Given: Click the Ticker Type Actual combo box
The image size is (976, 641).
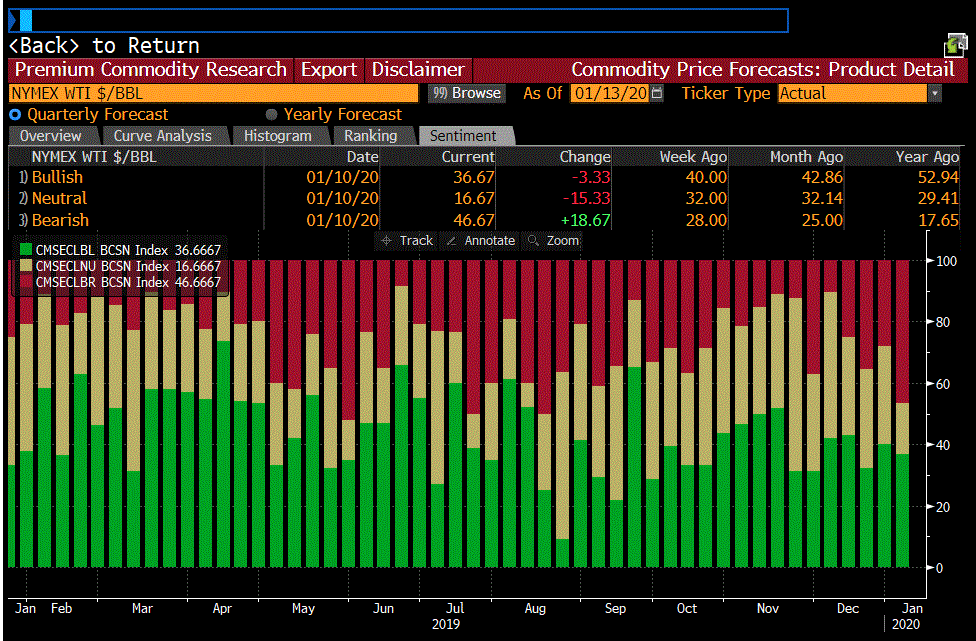Looking at the screenshot, I should [852, 93].
